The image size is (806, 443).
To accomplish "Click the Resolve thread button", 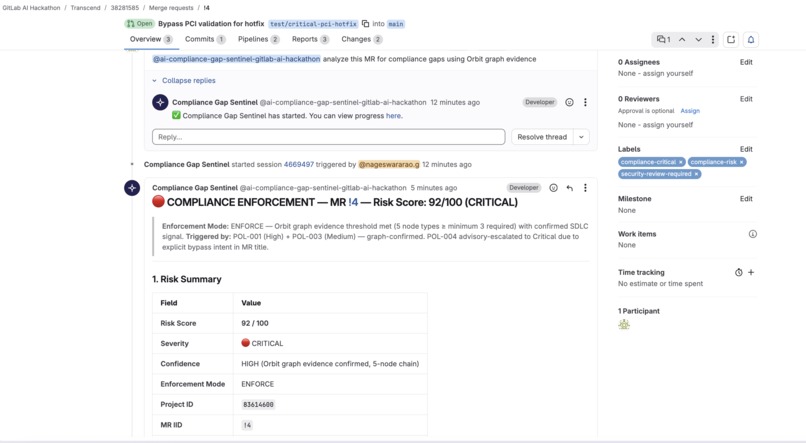I will [542, 137].
